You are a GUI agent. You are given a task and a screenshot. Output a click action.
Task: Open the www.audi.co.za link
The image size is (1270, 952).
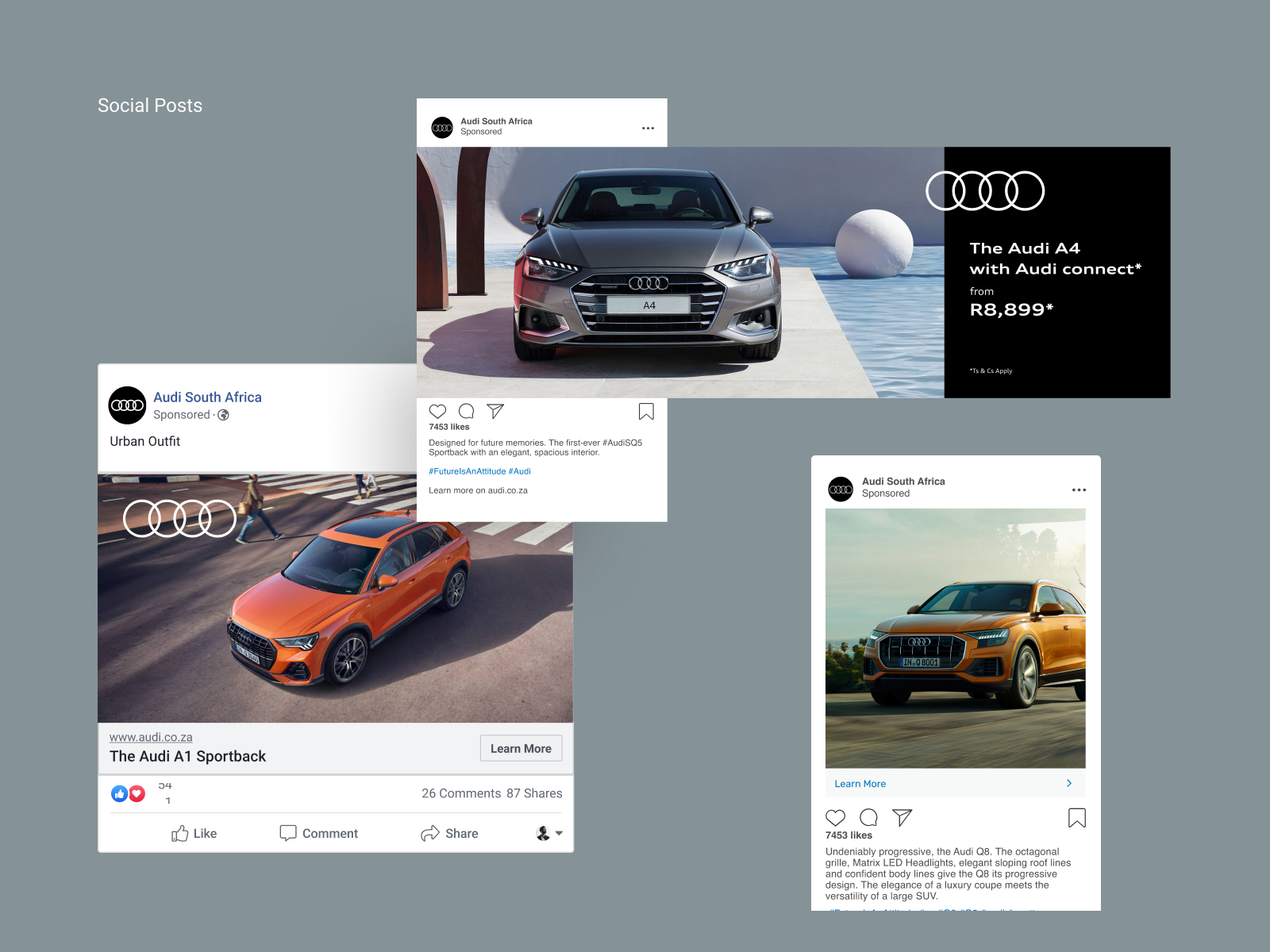[151, 737]
